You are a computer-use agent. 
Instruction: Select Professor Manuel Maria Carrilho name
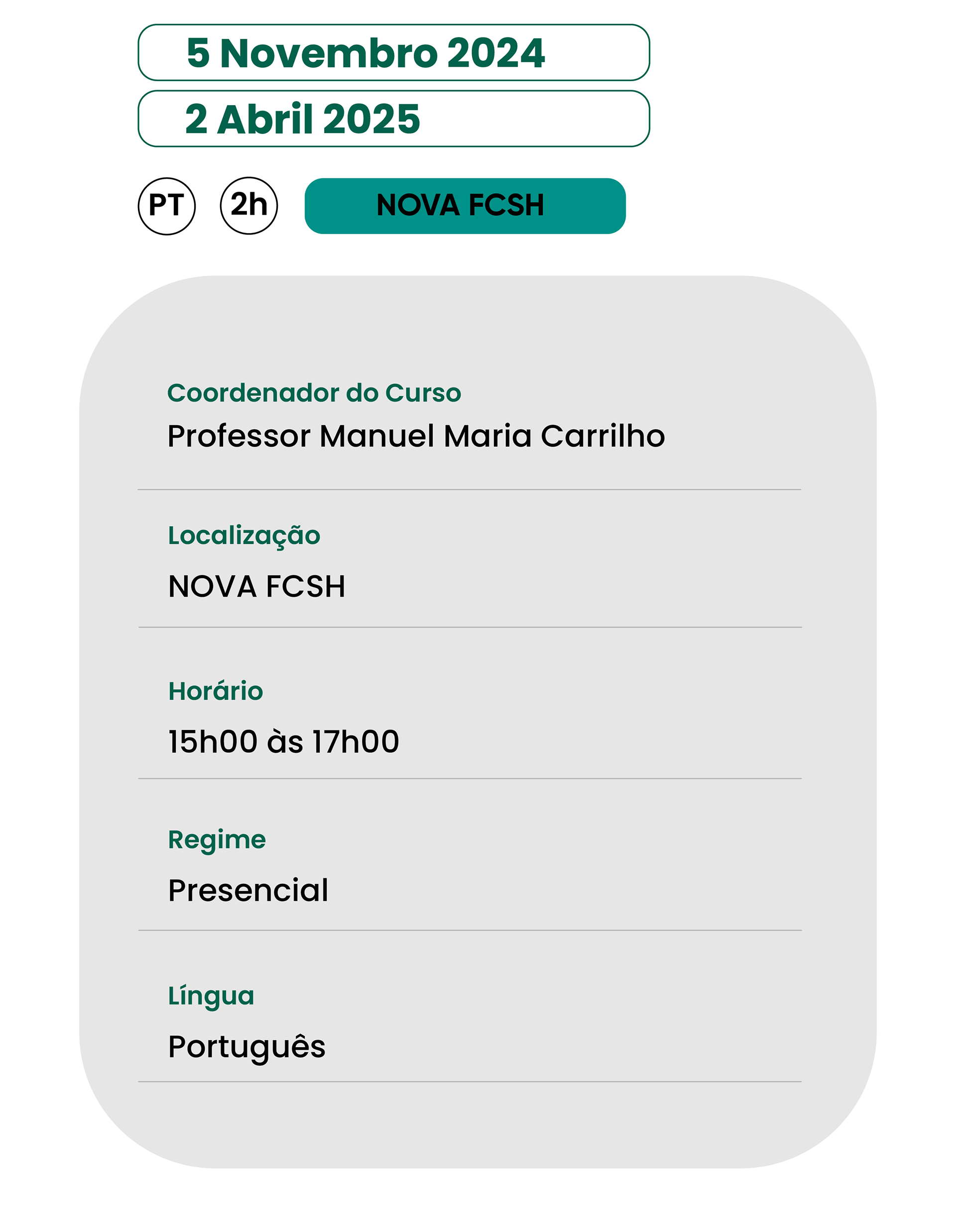tap(416, 436)
